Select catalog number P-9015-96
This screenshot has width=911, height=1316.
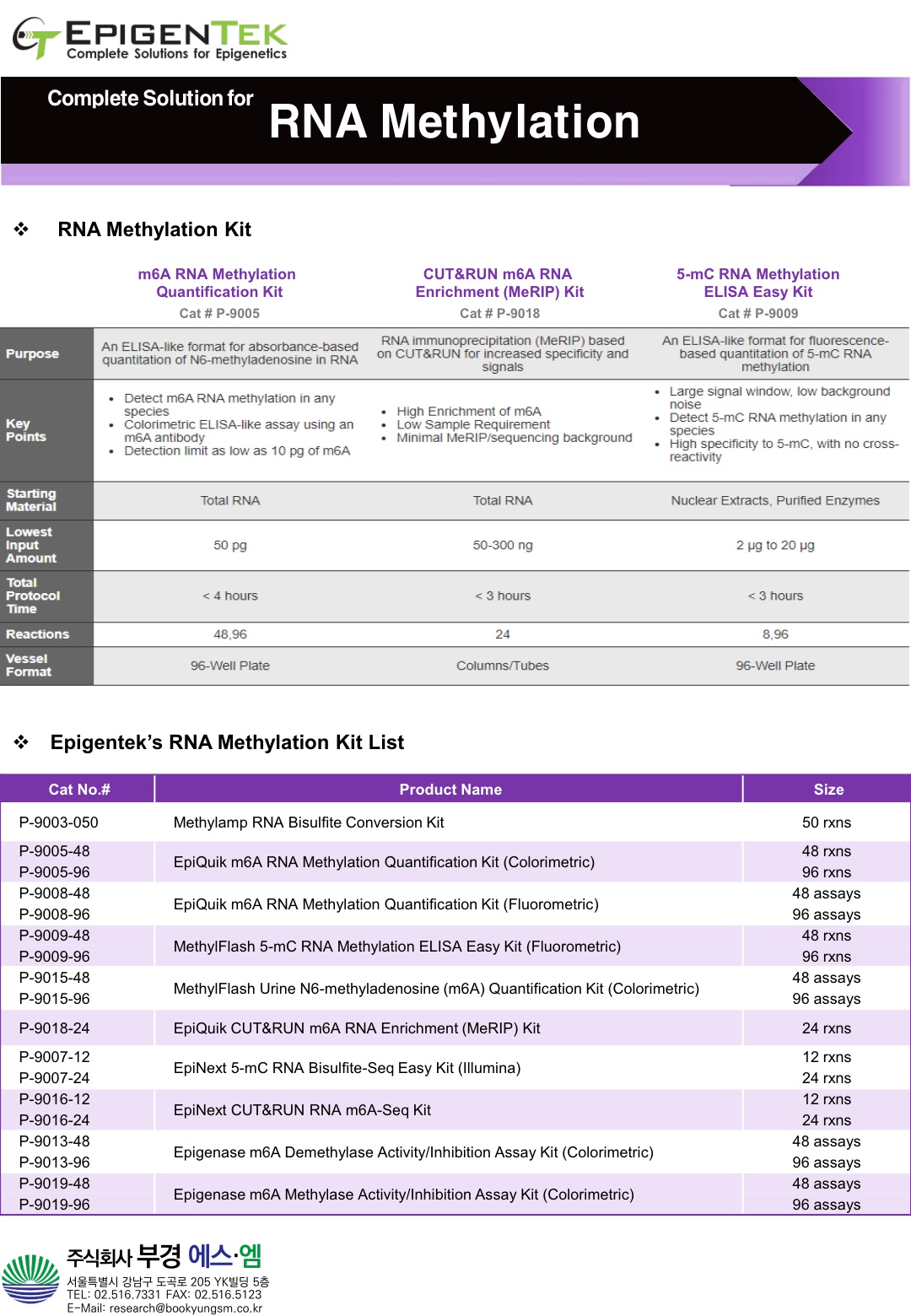pos(55,999)
